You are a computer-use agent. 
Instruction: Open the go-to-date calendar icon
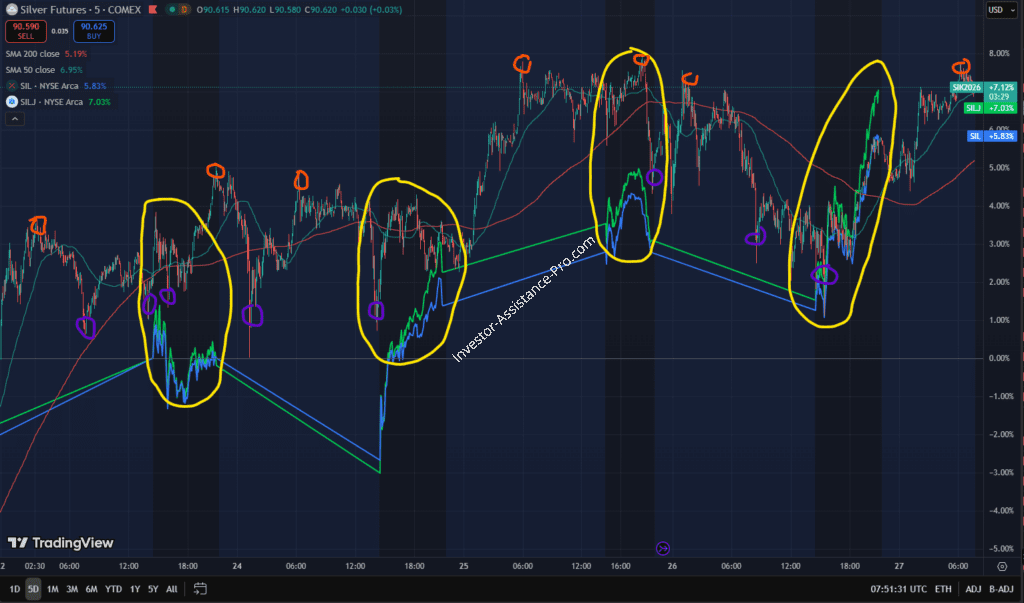pyautogui.click(x=200, y=589)
